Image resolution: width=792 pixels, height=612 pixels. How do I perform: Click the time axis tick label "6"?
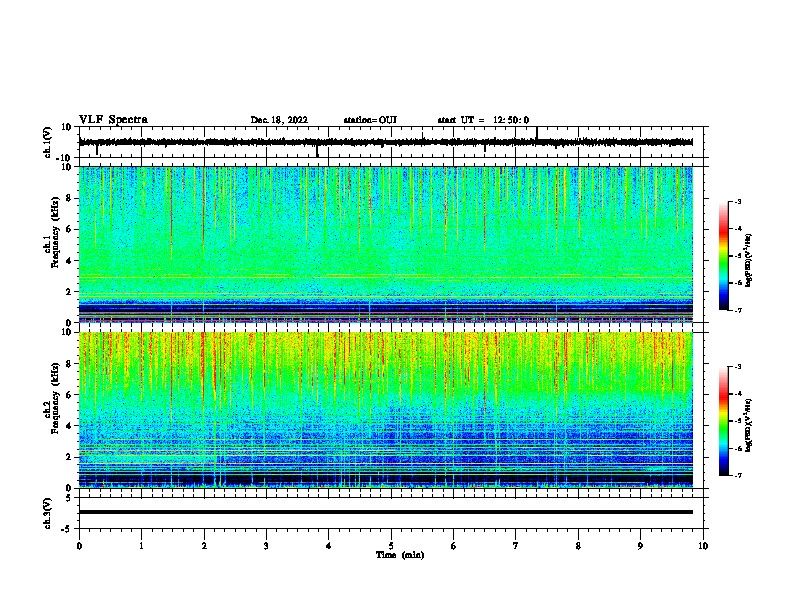pos(454,546)
